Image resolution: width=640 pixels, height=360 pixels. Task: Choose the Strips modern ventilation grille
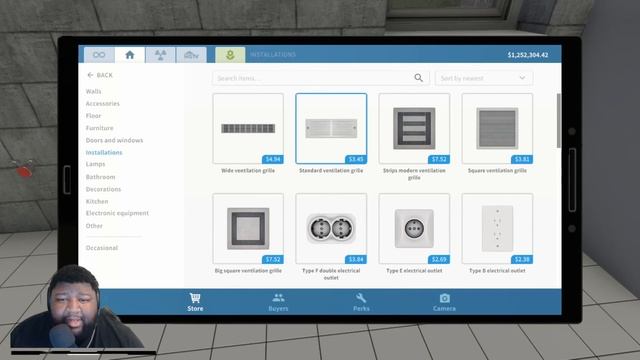tap(414, 129)
